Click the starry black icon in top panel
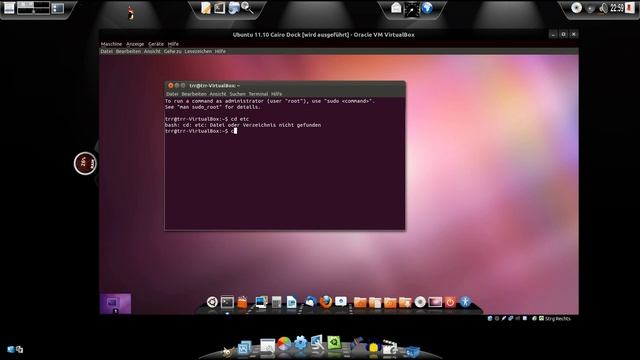 [411, 9]
